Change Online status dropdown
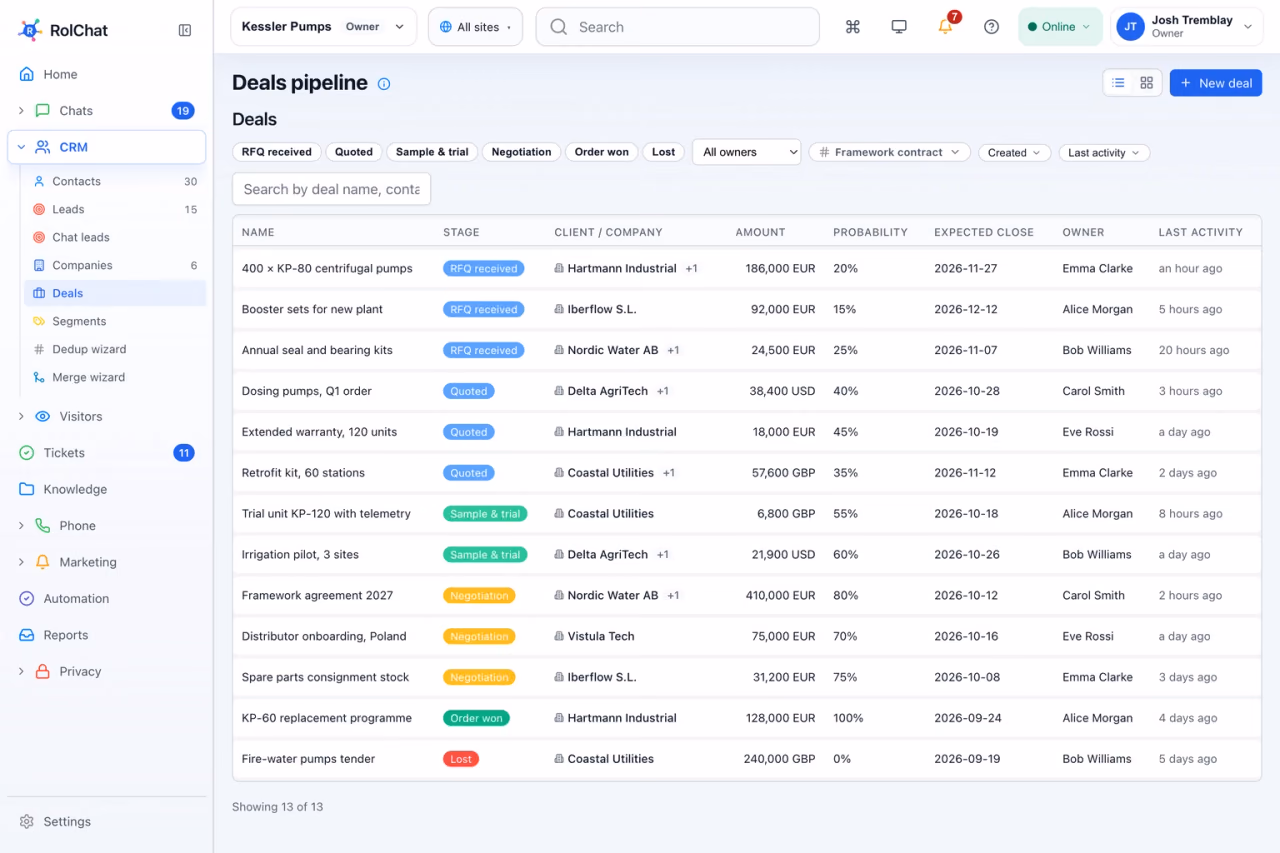The height and width of the screenshot is (853, 1280). 1060,27
